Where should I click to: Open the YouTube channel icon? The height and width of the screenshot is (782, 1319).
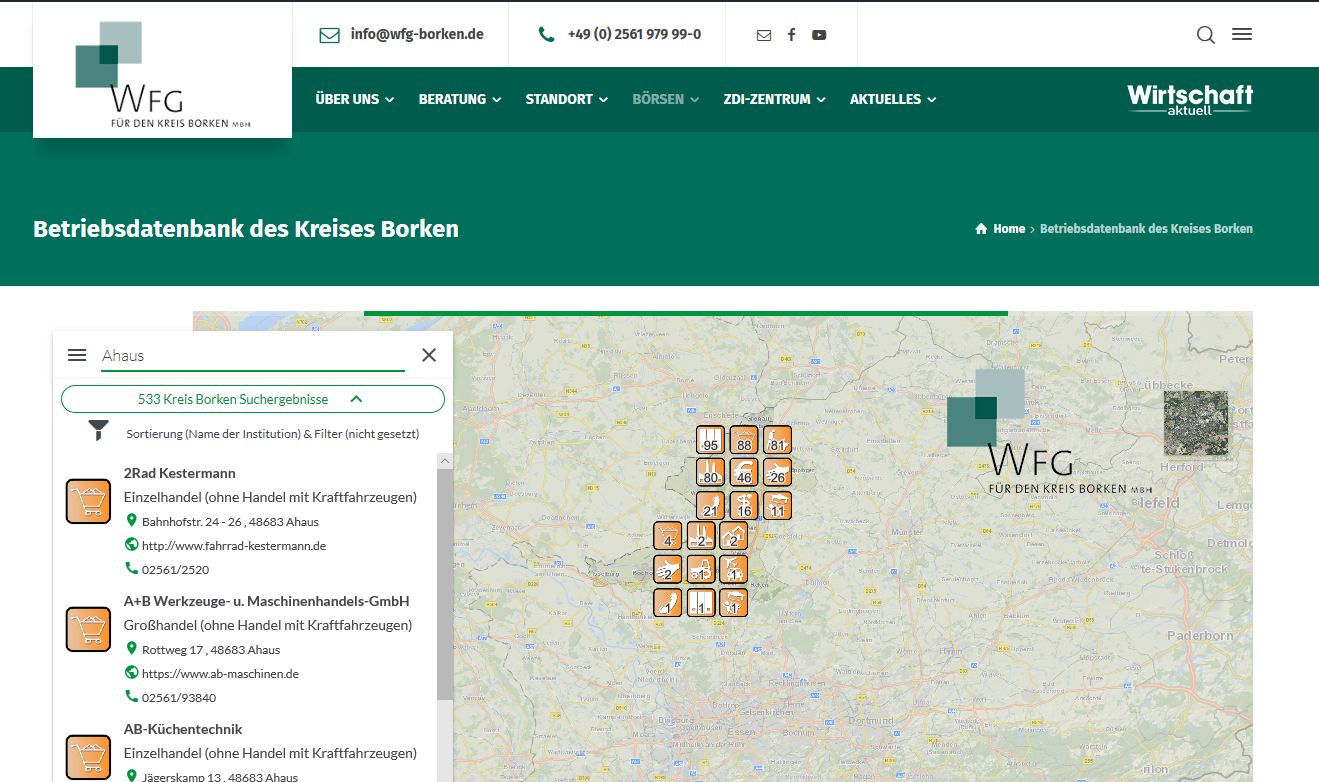click(819, 35)
